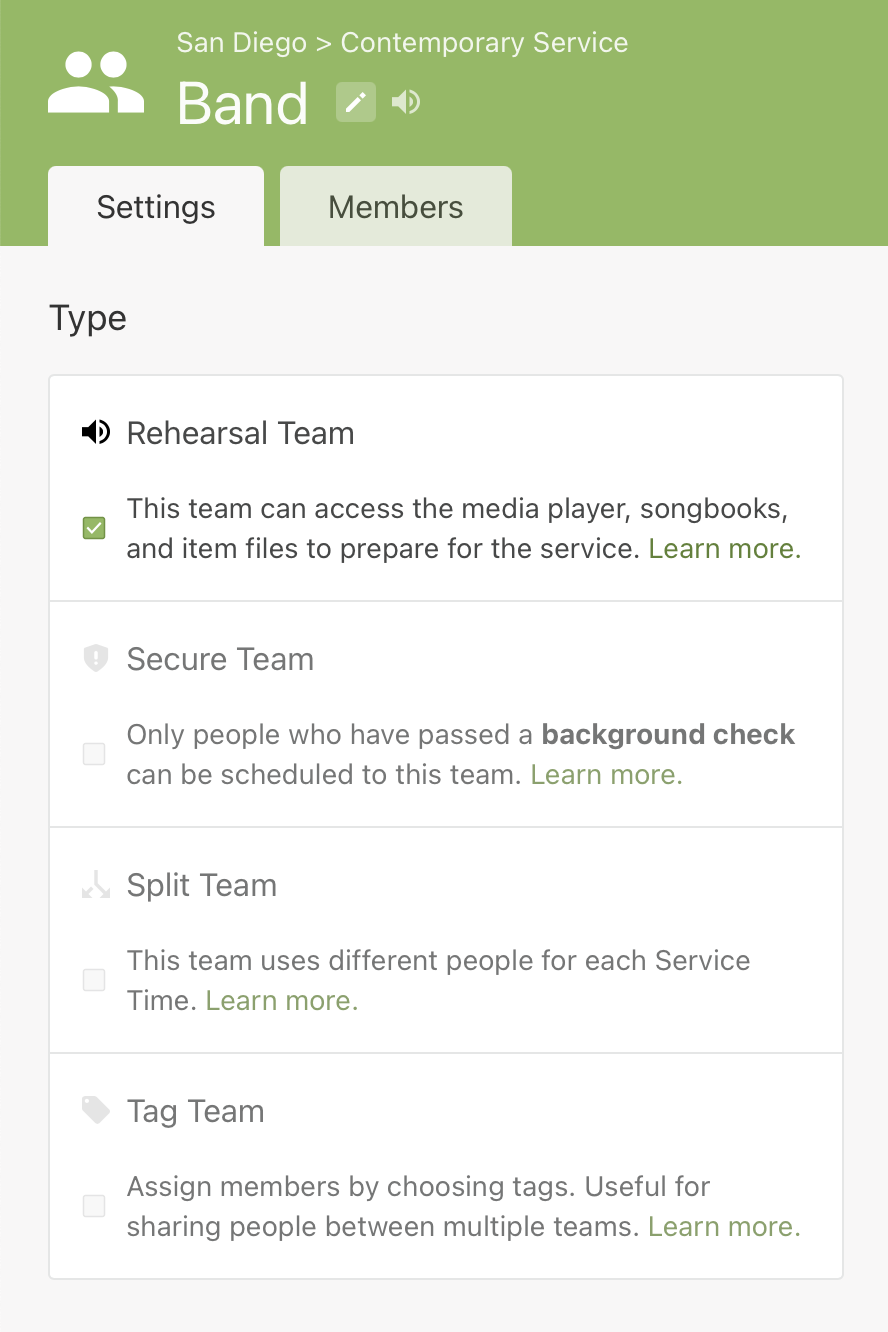Image resolution: width=888 pixels, height=1332 pixels.
Task: Click the pencil edit icon beside Band
Action: click(x=355, y=102)
